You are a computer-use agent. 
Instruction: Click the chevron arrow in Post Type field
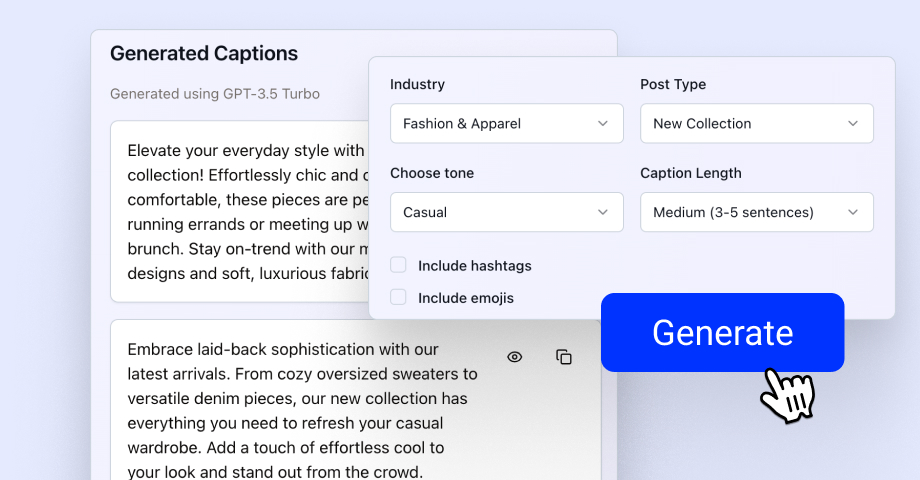coord(853,124)
